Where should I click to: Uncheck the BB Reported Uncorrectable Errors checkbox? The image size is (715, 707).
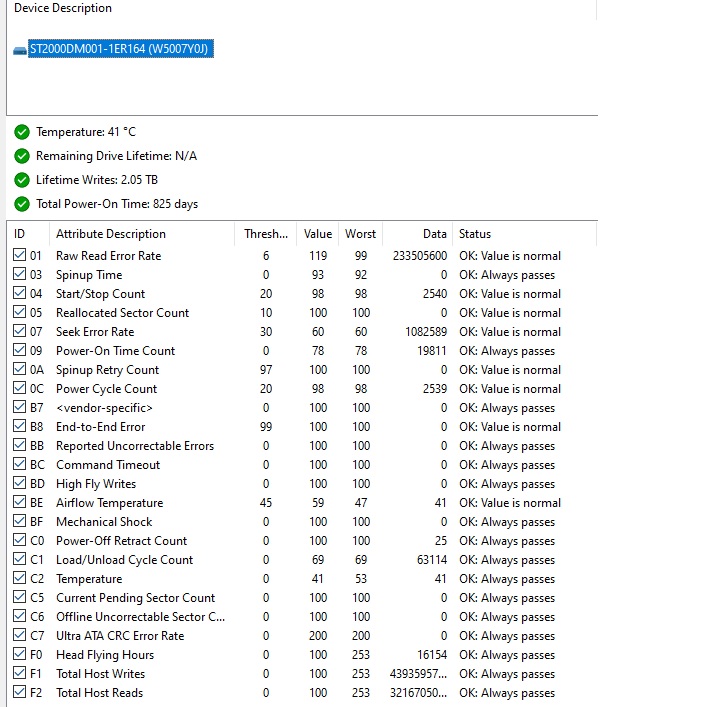coord(19,445)
